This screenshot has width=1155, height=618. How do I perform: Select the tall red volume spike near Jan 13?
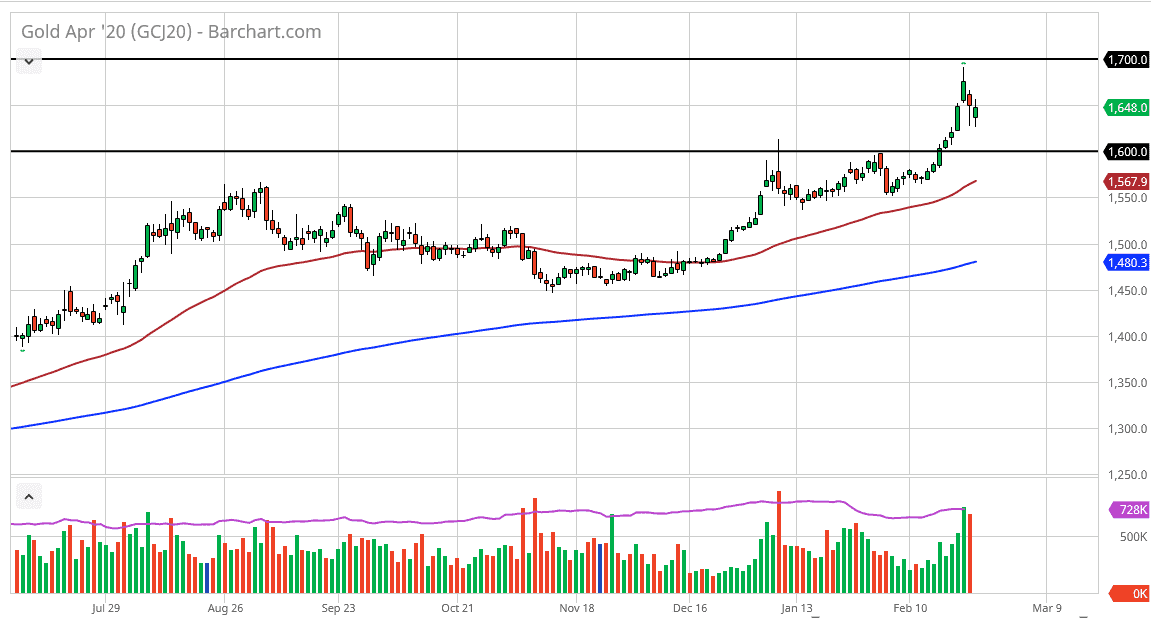coord(780,540)
